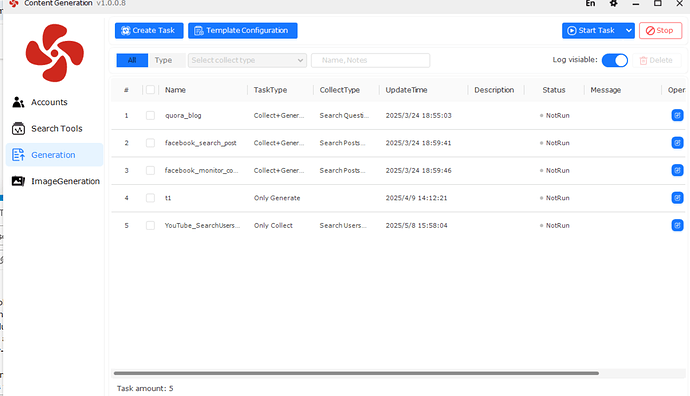
Task: Open the Start Task dropdown arrow
Action: tap(628, 30)
